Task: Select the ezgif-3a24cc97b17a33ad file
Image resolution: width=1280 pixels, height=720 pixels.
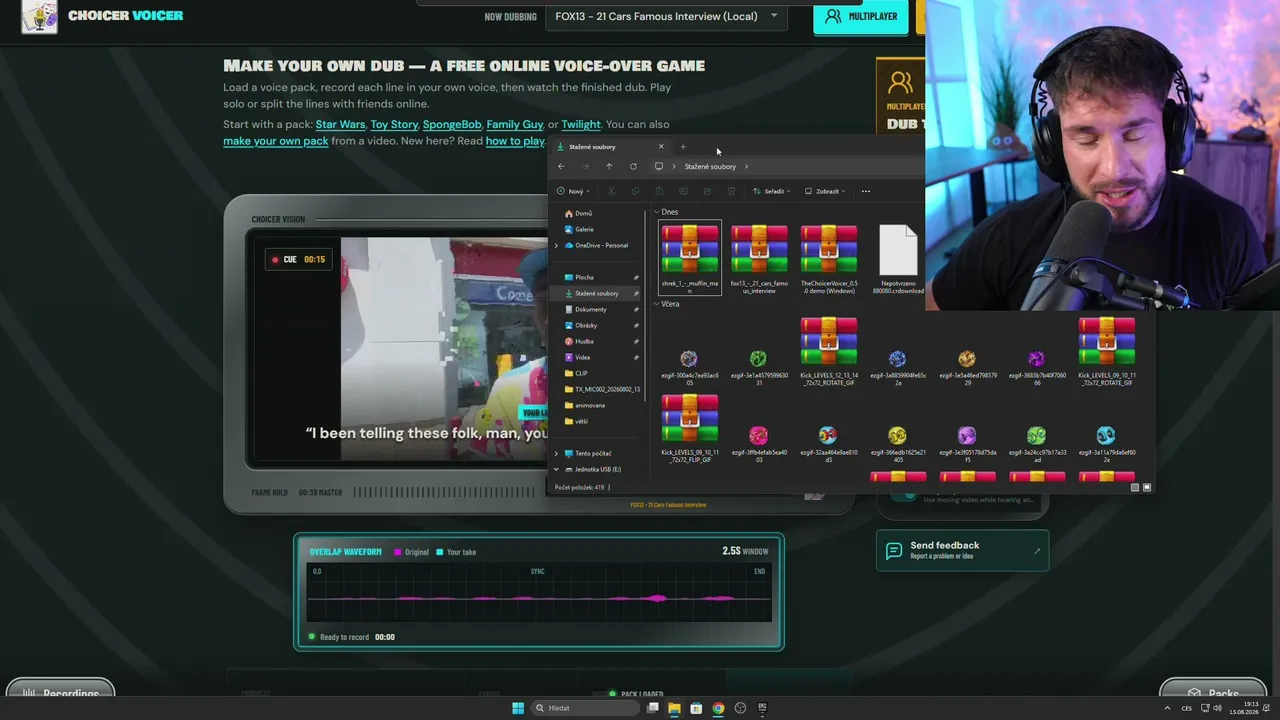Action: (1037, 444)
